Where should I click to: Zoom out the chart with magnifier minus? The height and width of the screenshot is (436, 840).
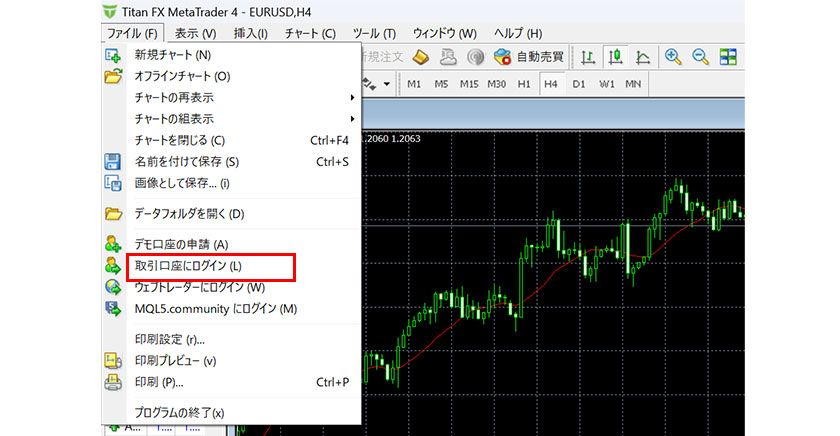[700, 57]
